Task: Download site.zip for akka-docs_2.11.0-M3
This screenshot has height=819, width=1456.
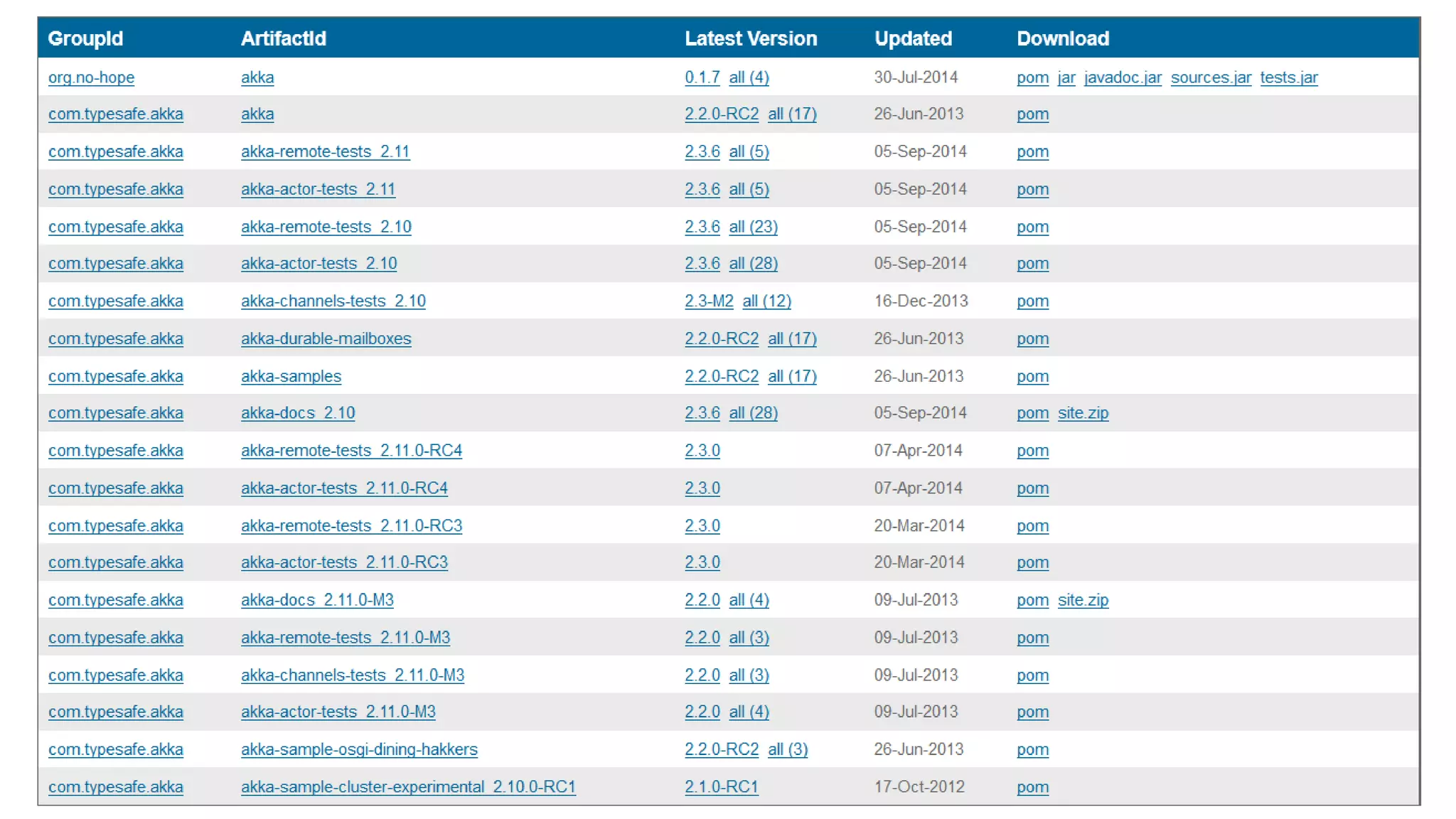Action: 1083,600
